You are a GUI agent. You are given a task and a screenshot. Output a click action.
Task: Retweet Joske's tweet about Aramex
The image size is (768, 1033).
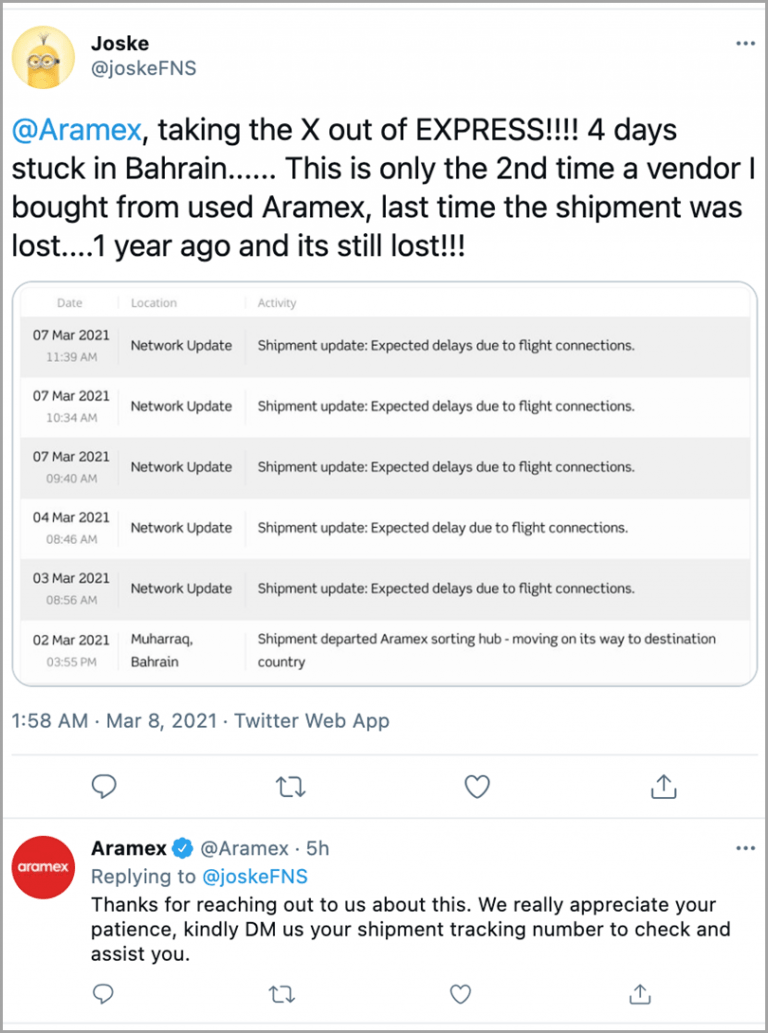[x=290, y=788]
